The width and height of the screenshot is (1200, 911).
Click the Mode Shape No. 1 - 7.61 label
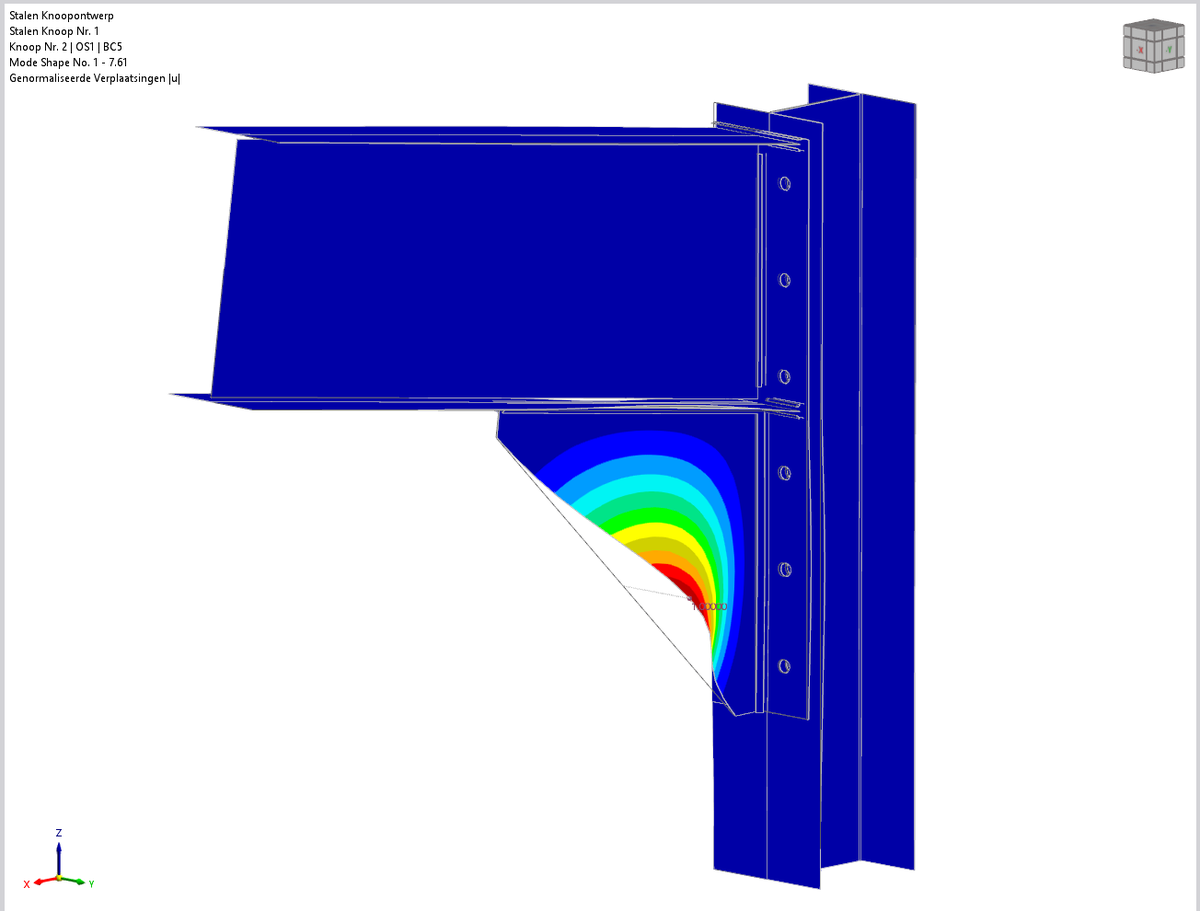click(67, 62)
